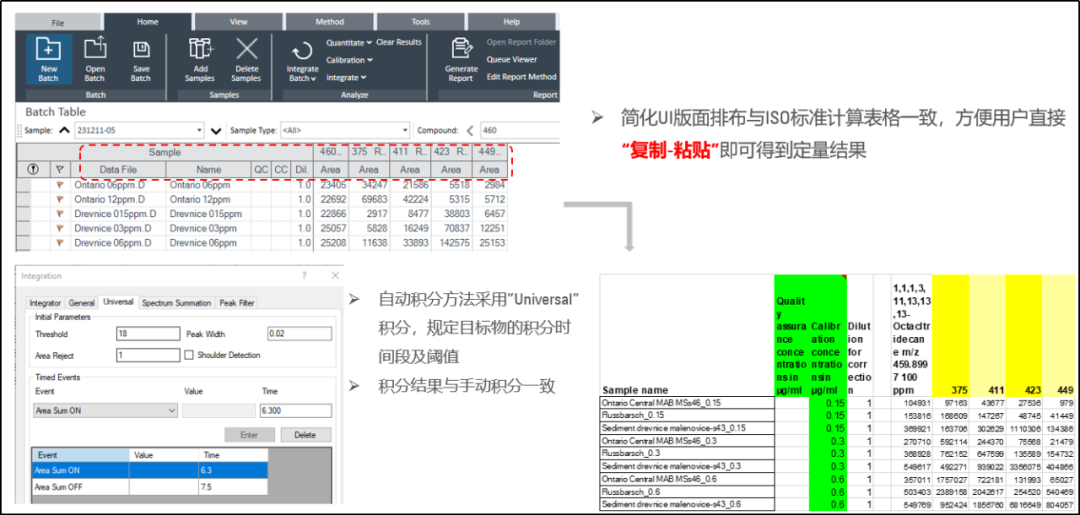Switch to the Tools ribbon tab
Viewport: 1080px width, 516px height.
click(421, 22)
